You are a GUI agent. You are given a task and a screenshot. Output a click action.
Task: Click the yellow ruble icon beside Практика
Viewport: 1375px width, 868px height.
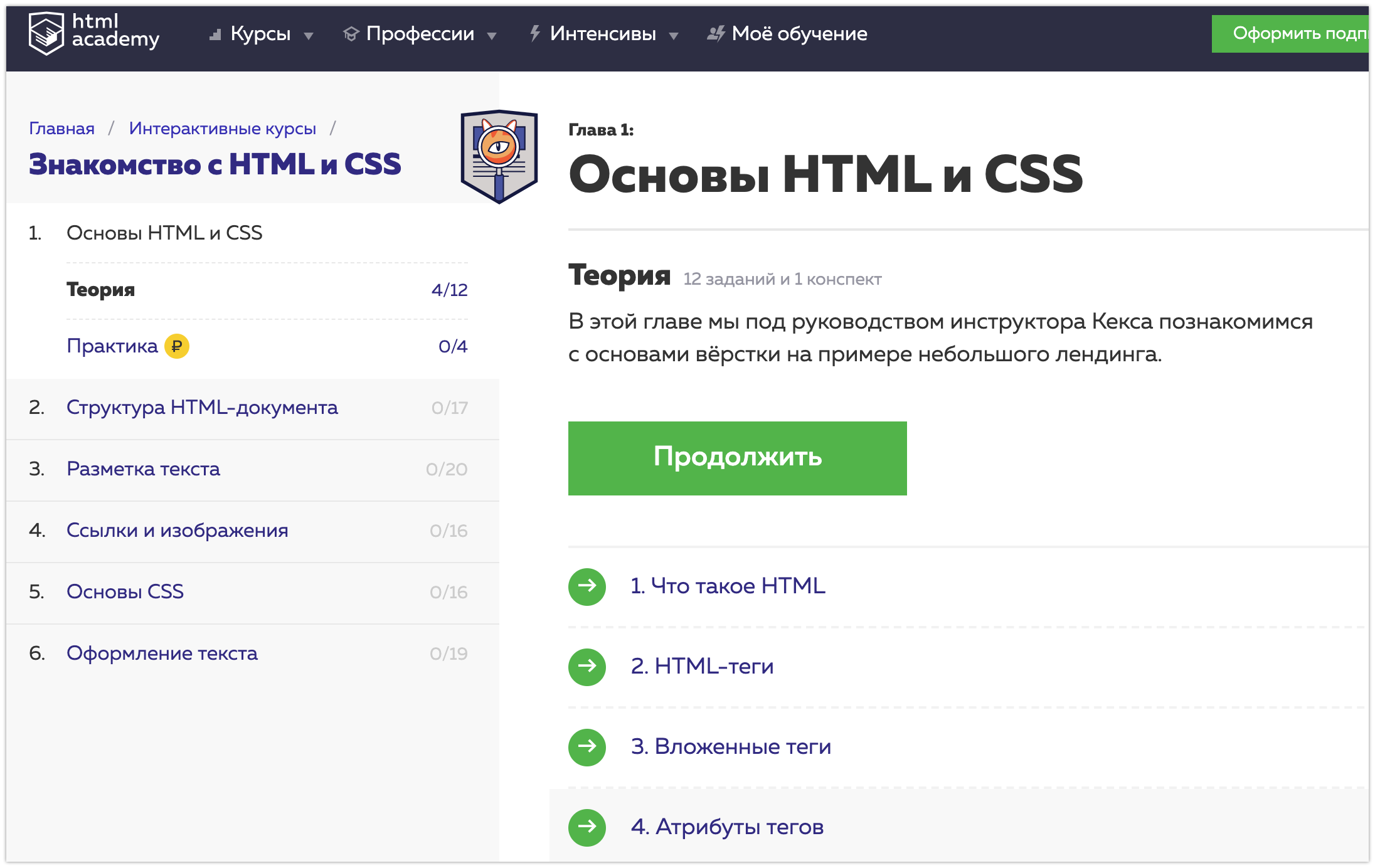(x=177, y=346)
